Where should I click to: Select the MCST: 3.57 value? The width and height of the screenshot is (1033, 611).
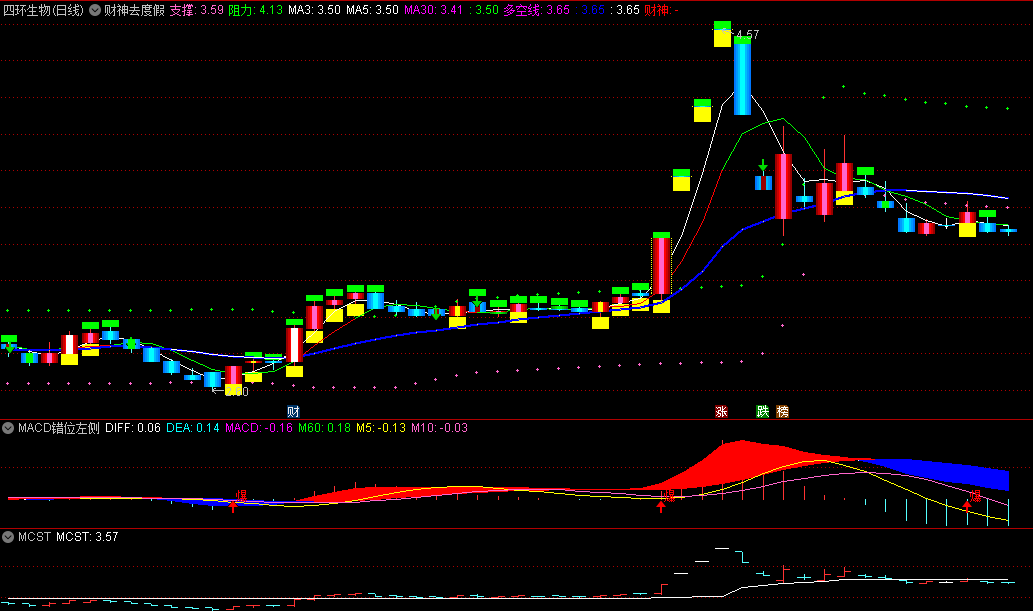click(87, 537)
